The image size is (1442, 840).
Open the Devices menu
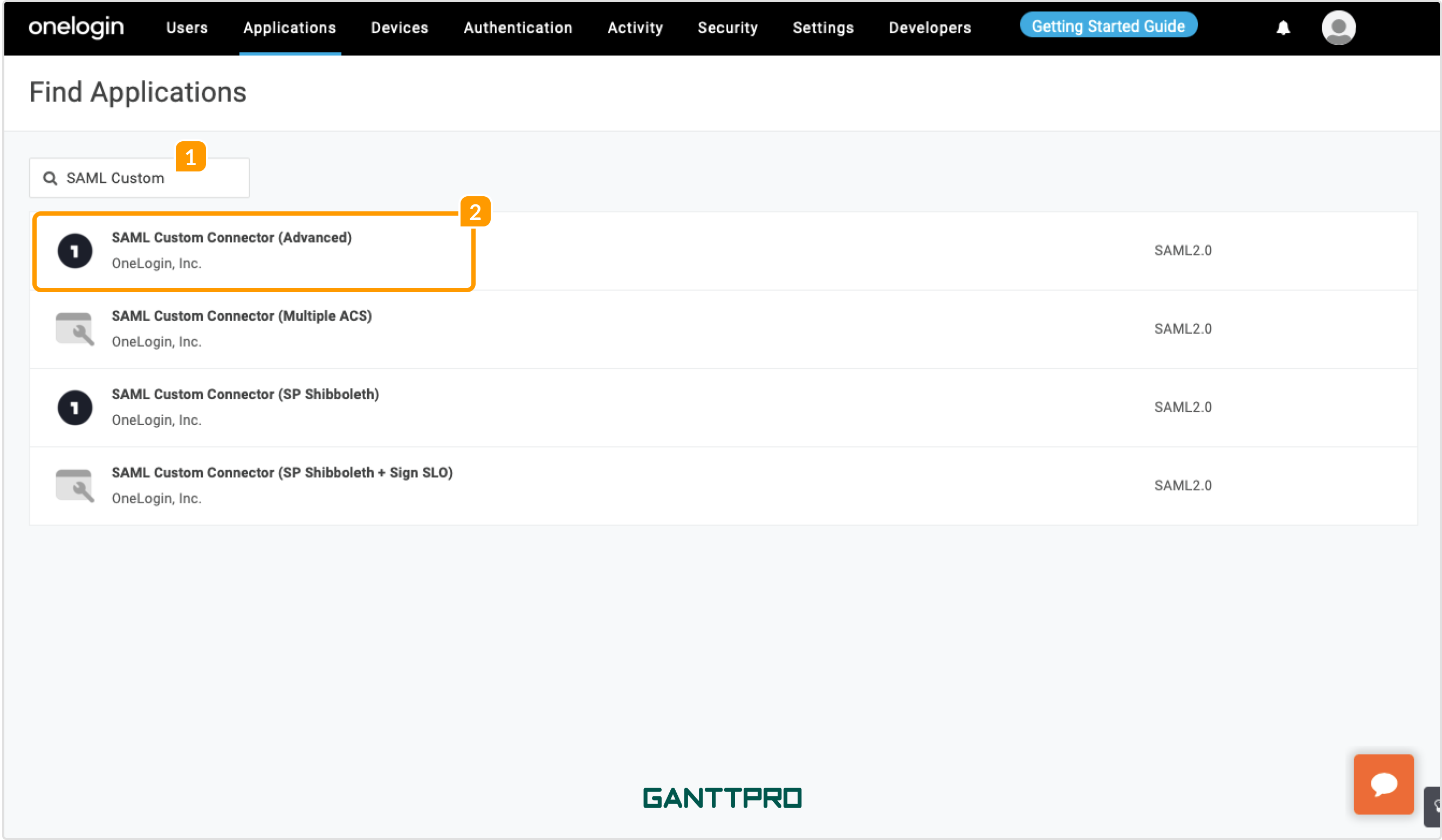point(400,27)
